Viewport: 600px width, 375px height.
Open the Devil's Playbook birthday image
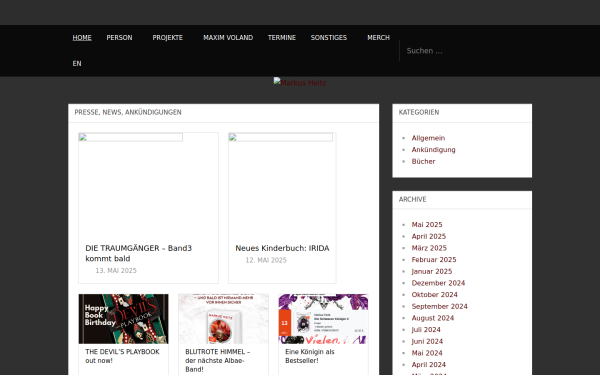[x=123, y=319]
